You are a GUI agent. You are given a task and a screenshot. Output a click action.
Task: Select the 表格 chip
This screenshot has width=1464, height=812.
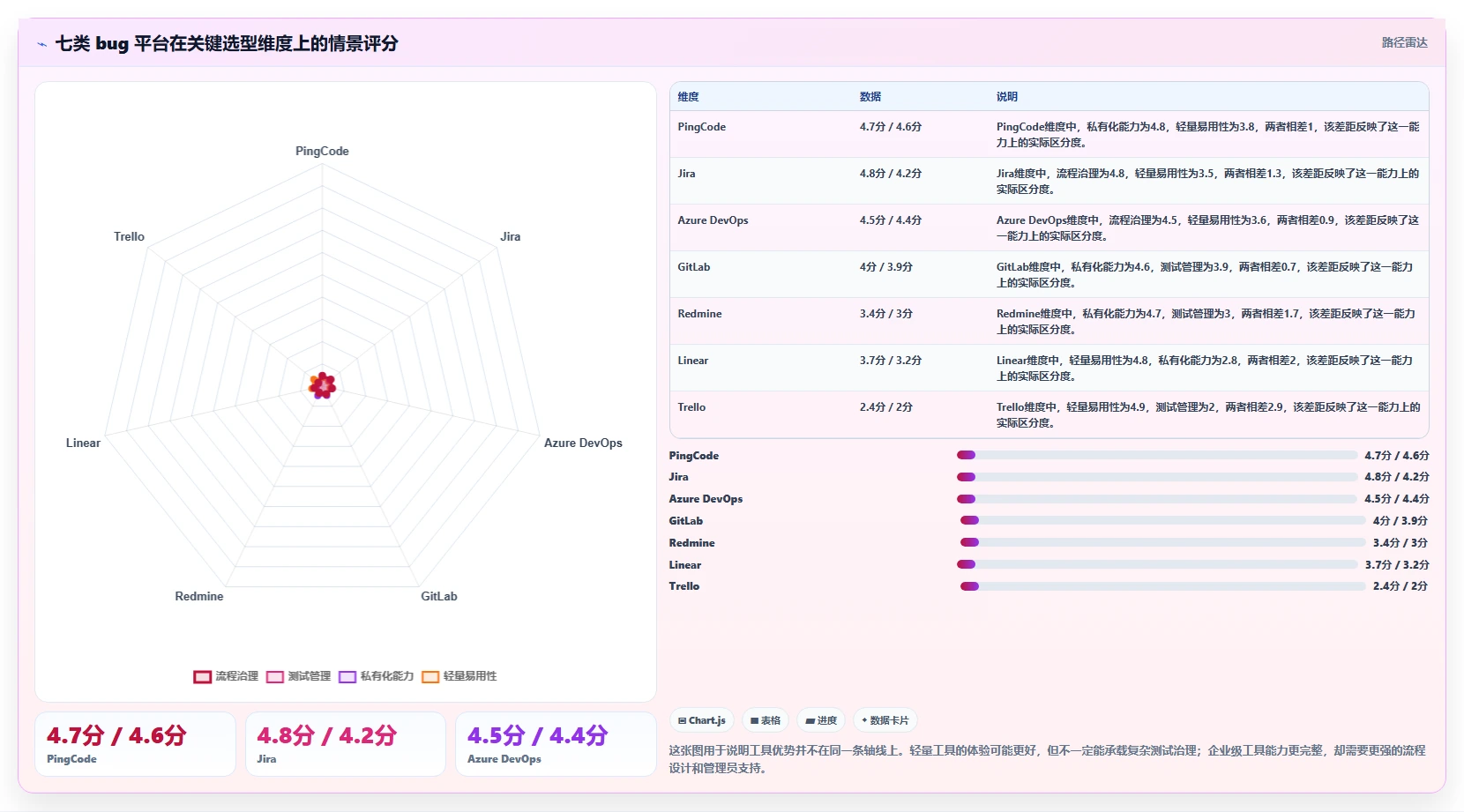[x=766, y=720]
